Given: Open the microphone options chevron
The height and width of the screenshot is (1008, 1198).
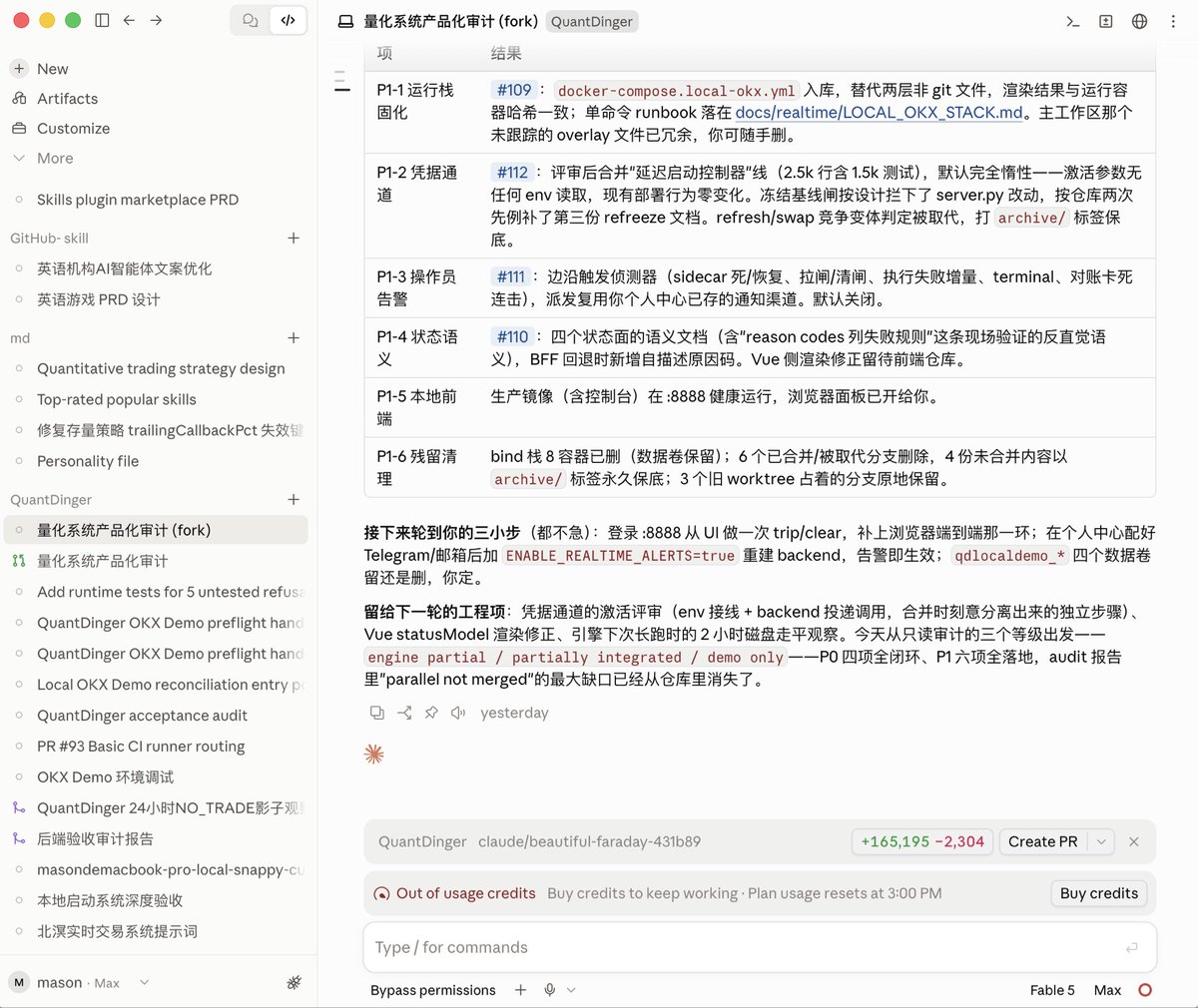Looking at the screenshot, I should tap(571, 990).
